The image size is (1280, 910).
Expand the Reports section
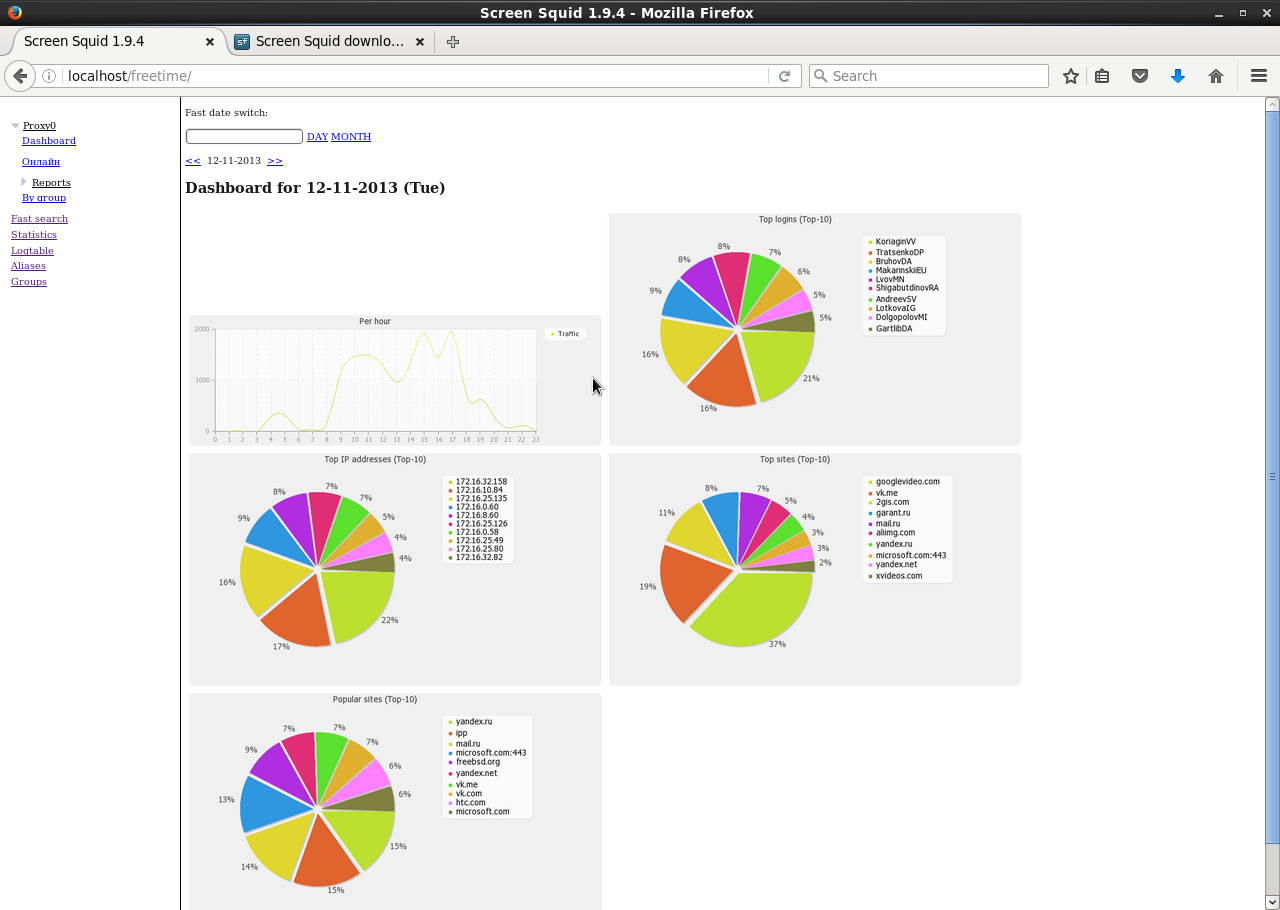[x=22, y=181]
